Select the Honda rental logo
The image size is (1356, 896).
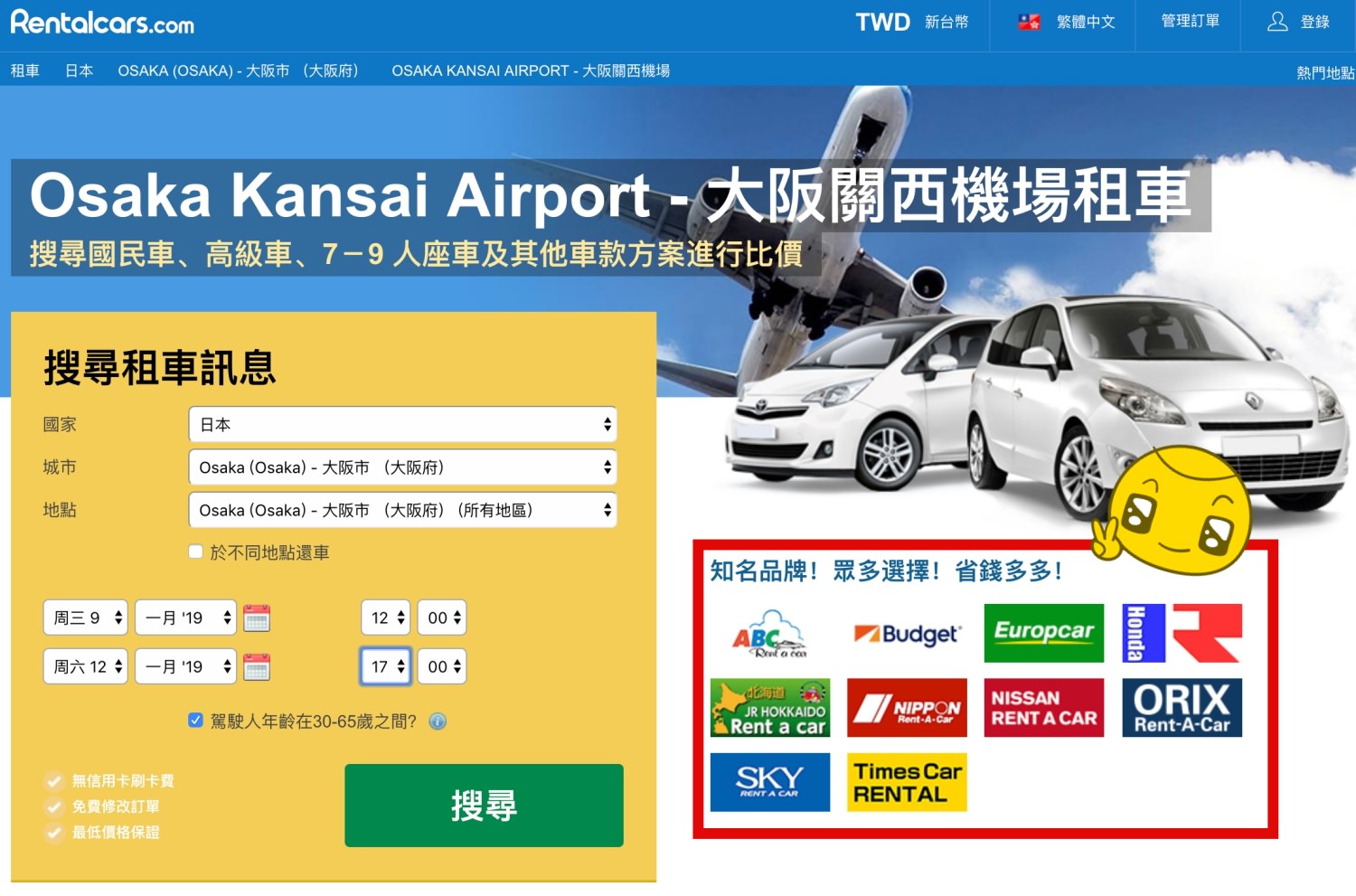[x=1182, y=633]
